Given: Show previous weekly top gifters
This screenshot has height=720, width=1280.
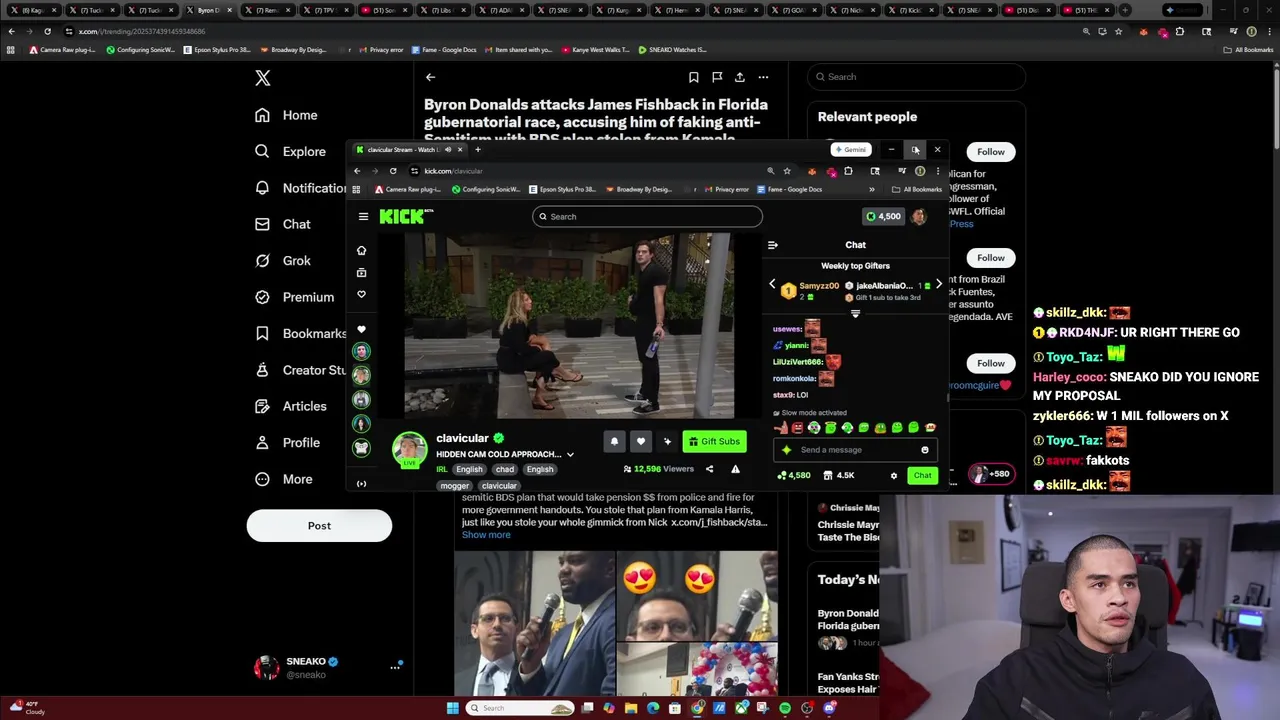Looking at the screenshot, I should (772, 284).
